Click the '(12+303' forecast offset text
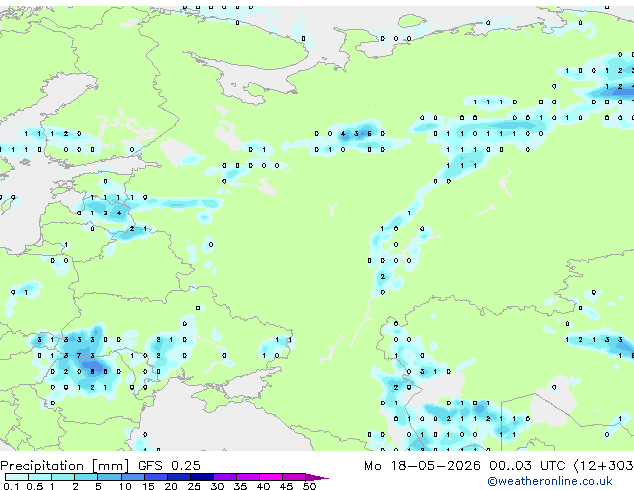This screenshot has width=634, height=490. (x=603, y=466)
